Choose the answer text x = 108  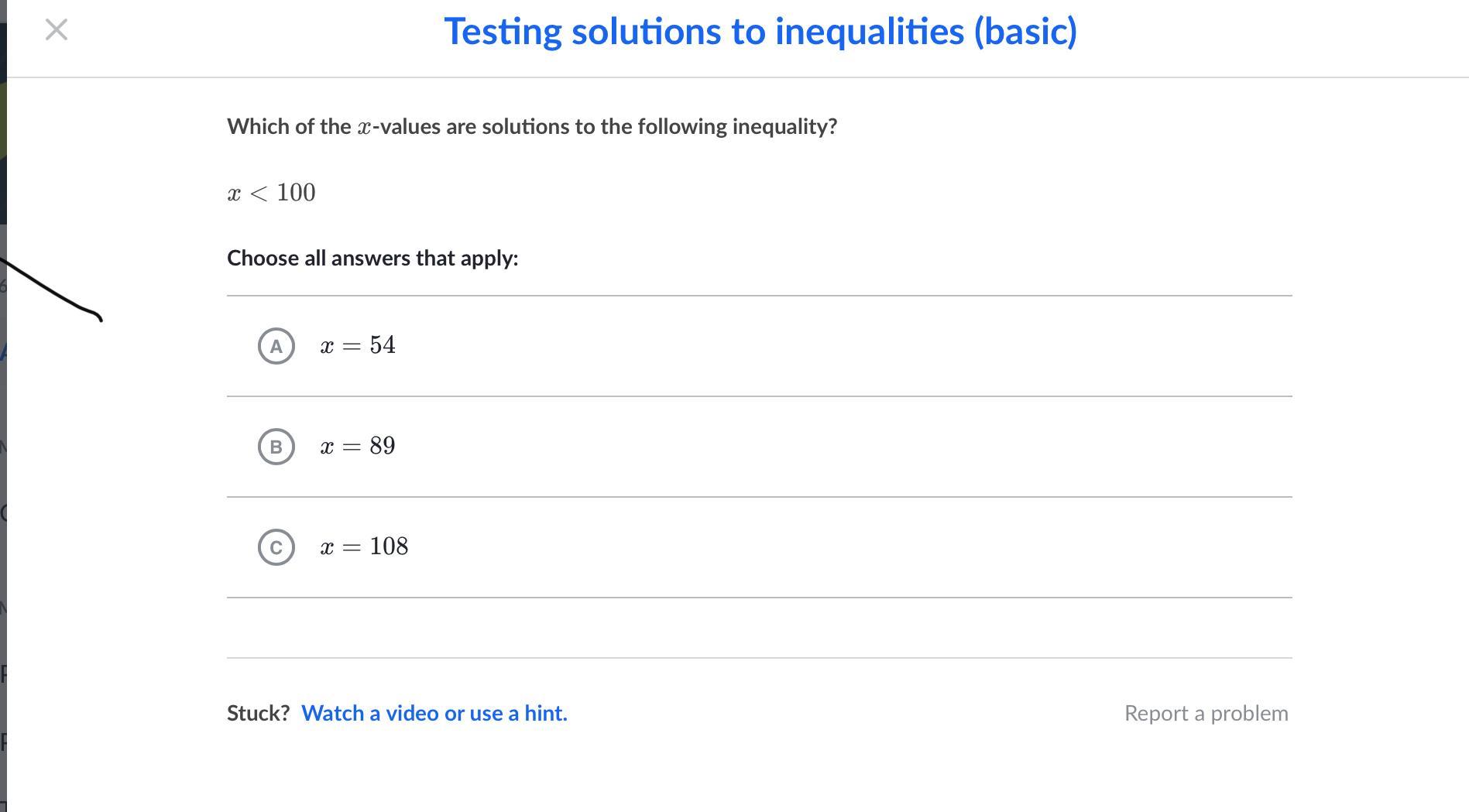click(364, 546)
